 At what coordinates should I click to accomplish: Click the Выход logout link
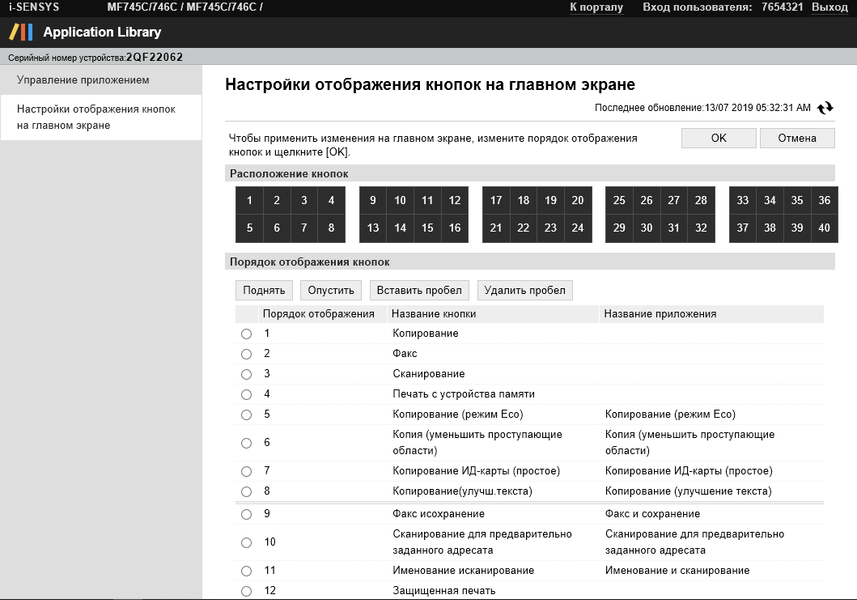[830, 7]
